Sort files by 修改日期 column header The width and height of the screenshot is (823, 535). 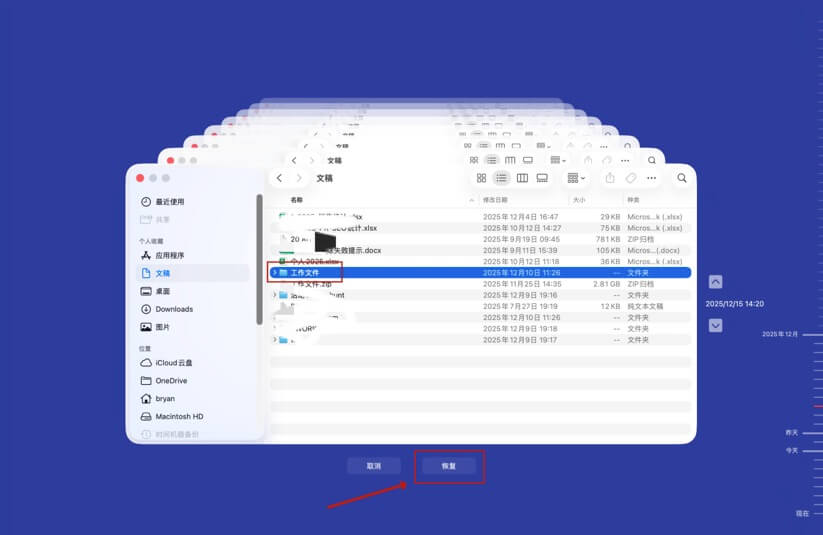[x=497, y=200]
